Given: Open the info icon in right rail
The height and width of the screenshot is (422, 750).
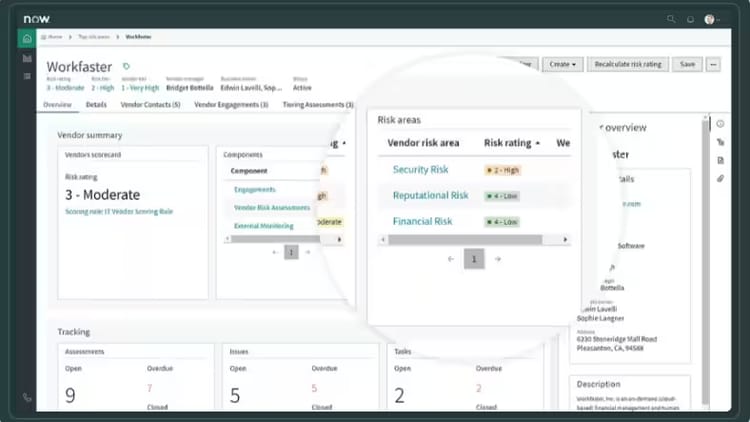Looking at the screenshot, I should 720,124.
